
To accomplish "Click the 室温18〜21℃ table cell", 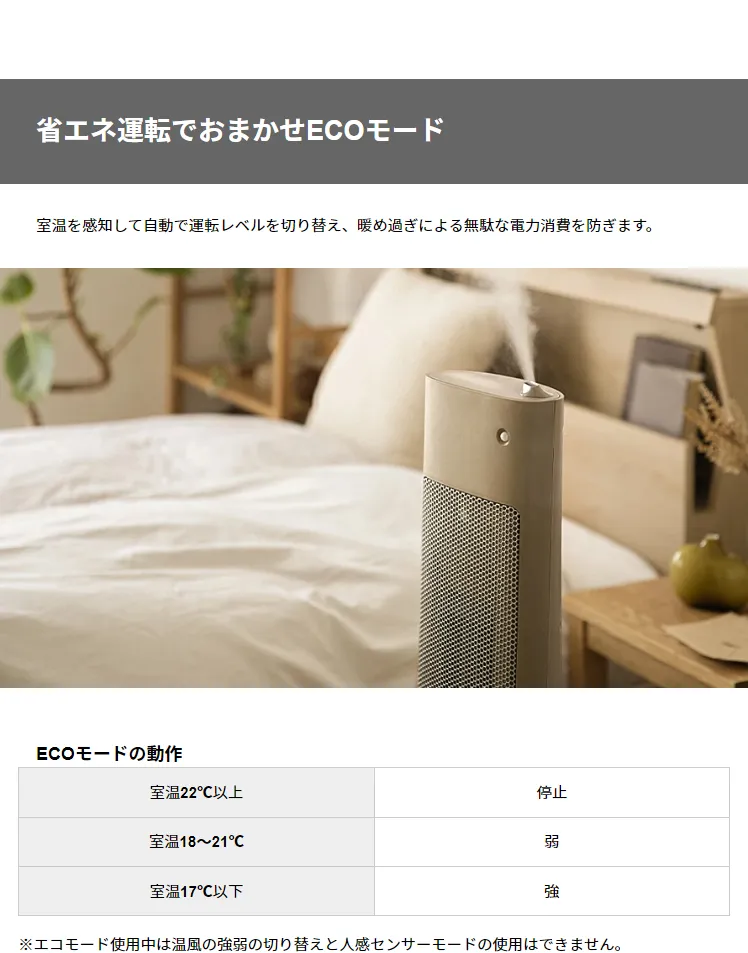I will coord(196,842).
